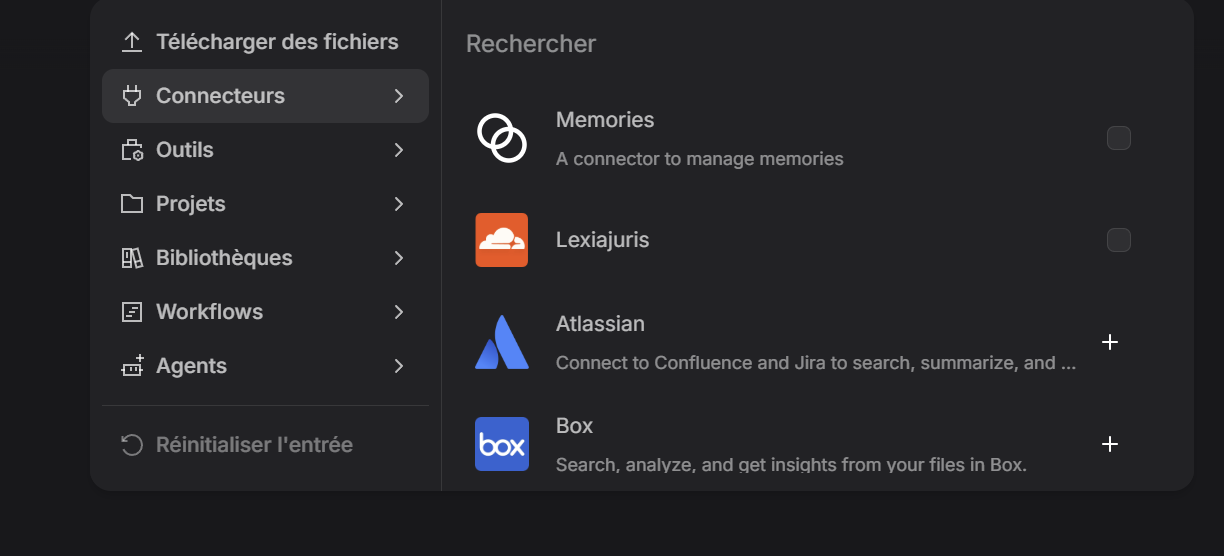Open the Agents menu item
The height and width of the screenshot is (556, 1224).
tap(265, 366)
